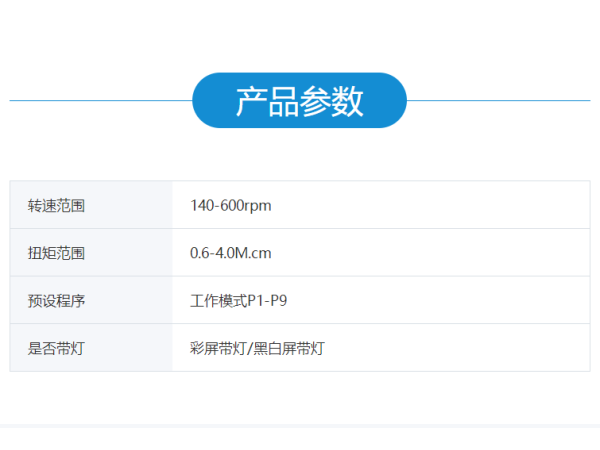Click the 600 number in speed range
Screen dimensions: 600x450
[231, 206]
